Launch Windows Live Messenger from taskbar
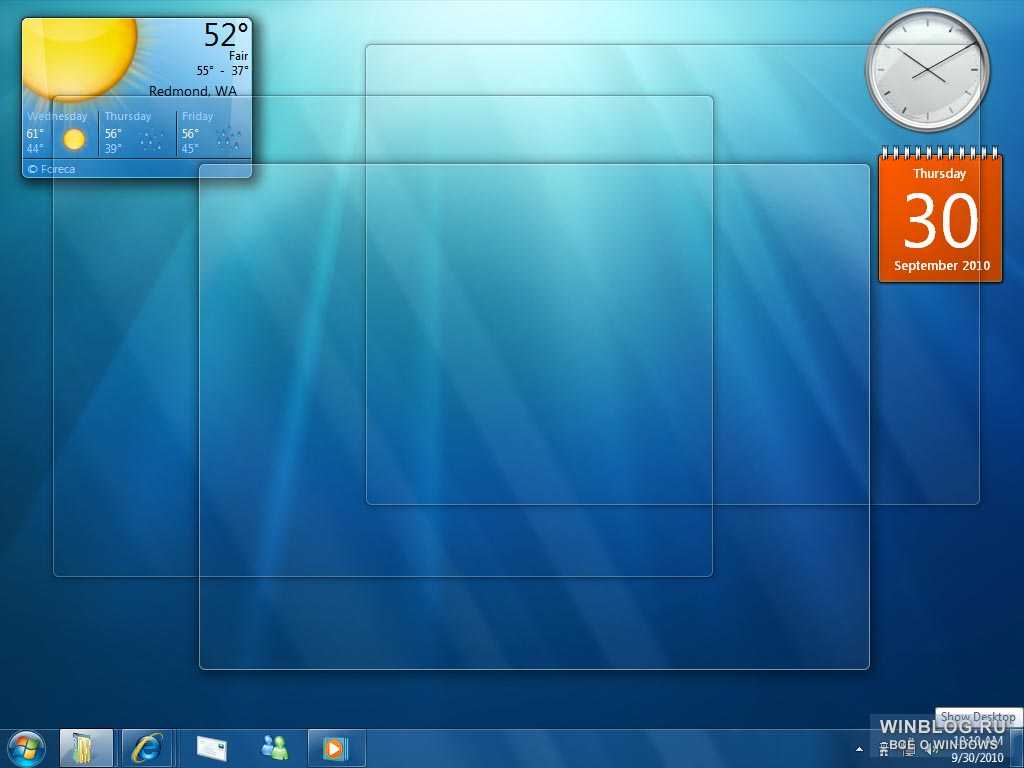Viewport: 1024px width, 768px height. click(274, 748)
